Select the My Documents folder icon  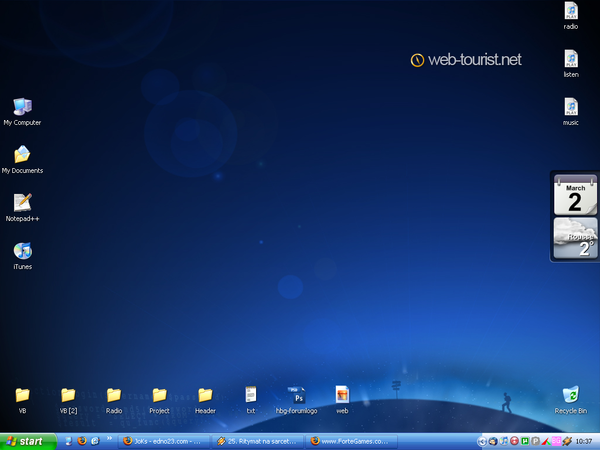[22, 160]
